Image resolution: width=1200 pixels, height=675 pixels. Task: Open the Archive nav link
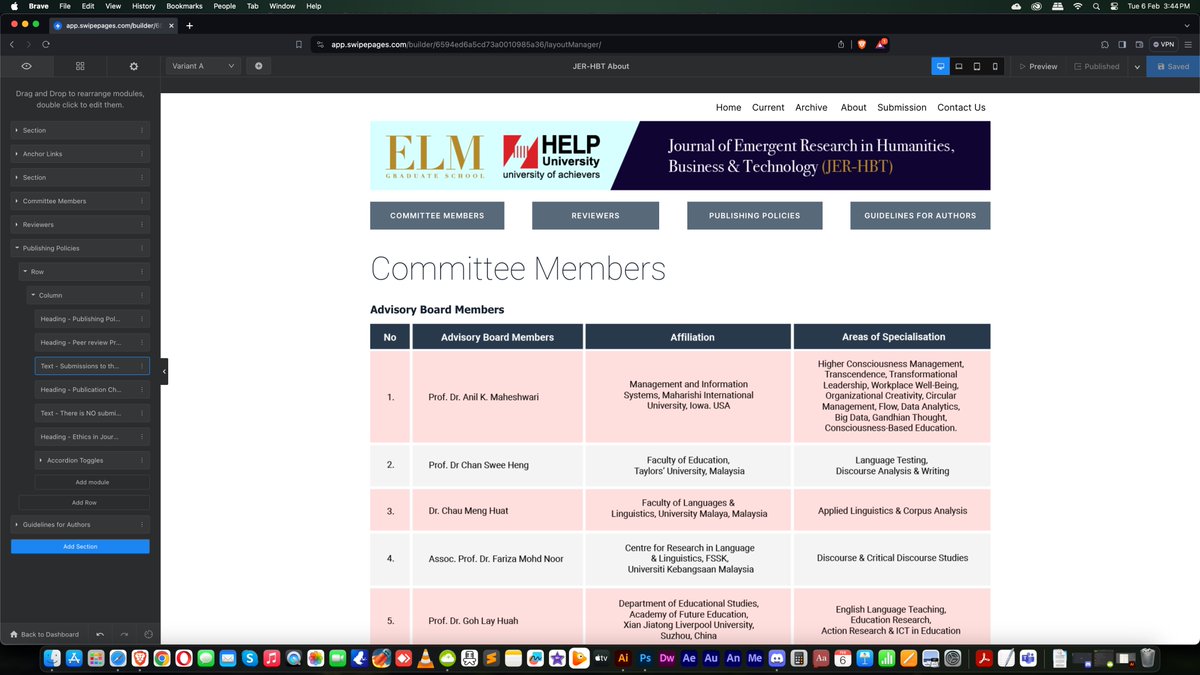(x=811, y=107)
